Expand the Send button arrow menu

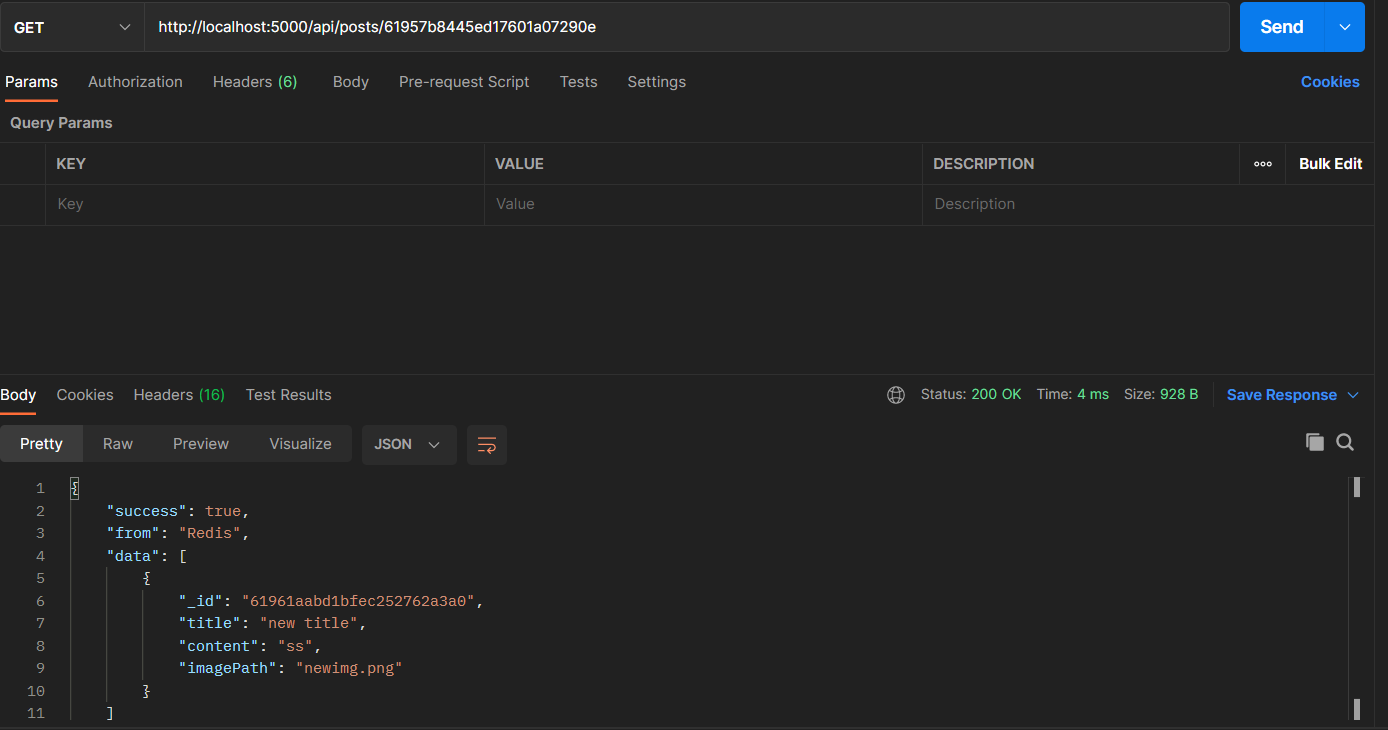click(x=1344, y=27)
